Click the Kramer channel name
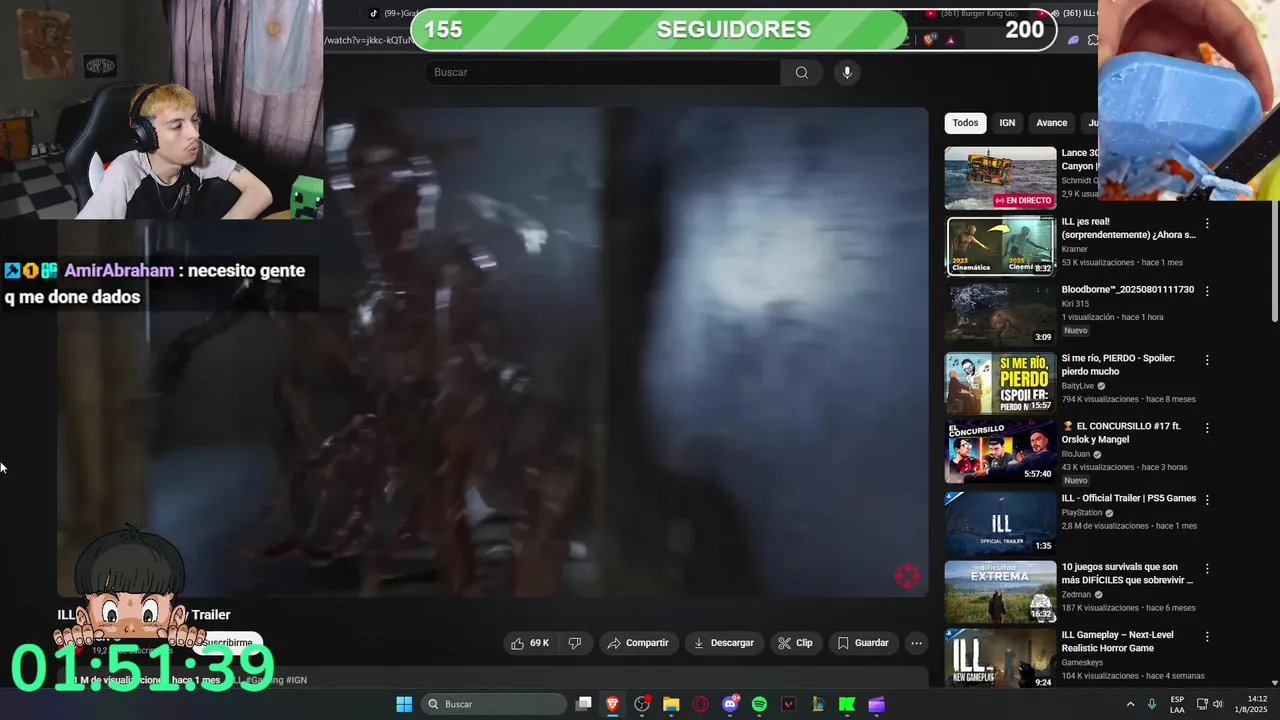The image size is (1280, 720). [1074, 249]
